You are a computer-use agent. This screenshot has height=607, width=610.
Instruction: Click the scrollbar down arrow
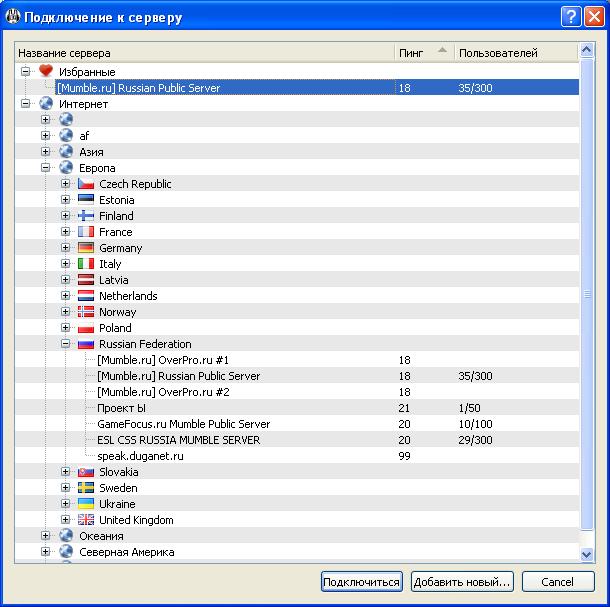tap(587, 554)
